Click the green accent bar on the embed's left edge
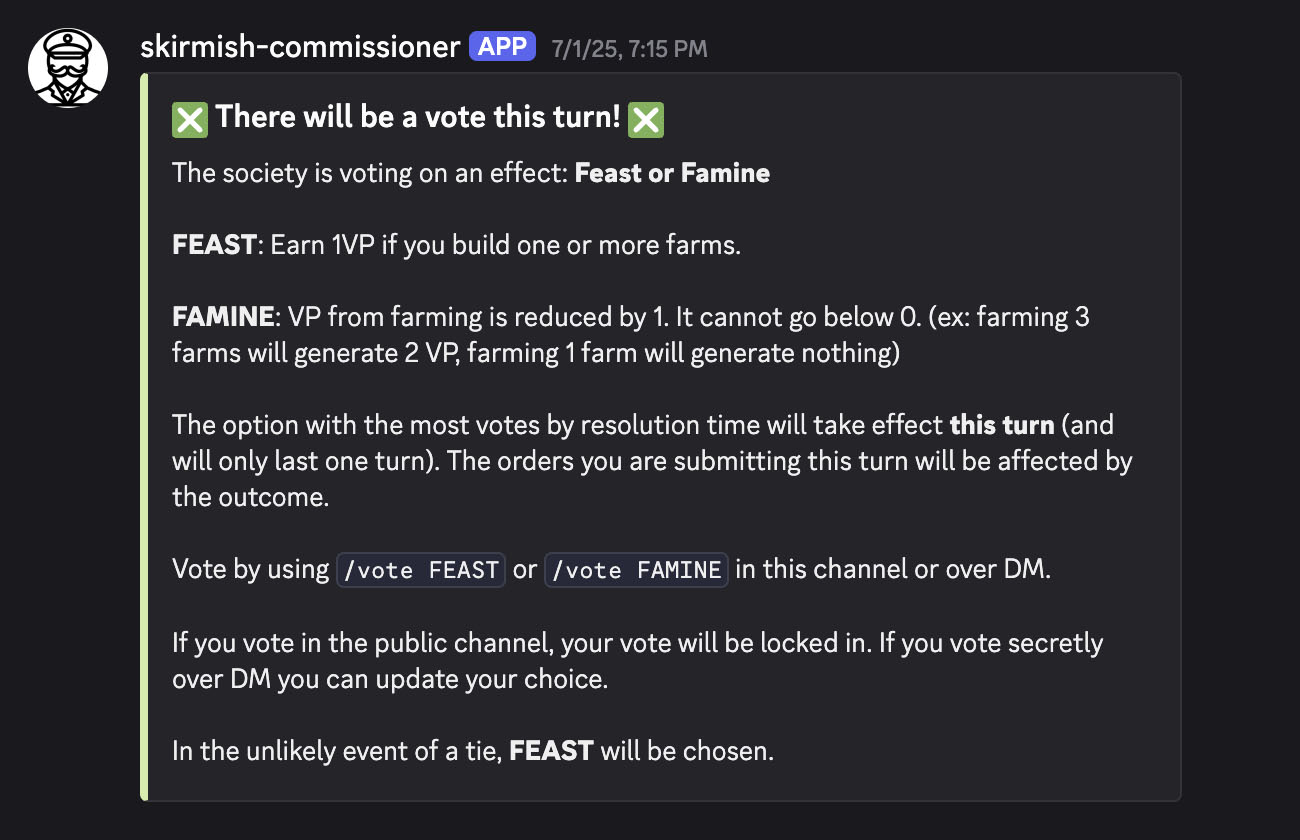 tap(144, 436)
